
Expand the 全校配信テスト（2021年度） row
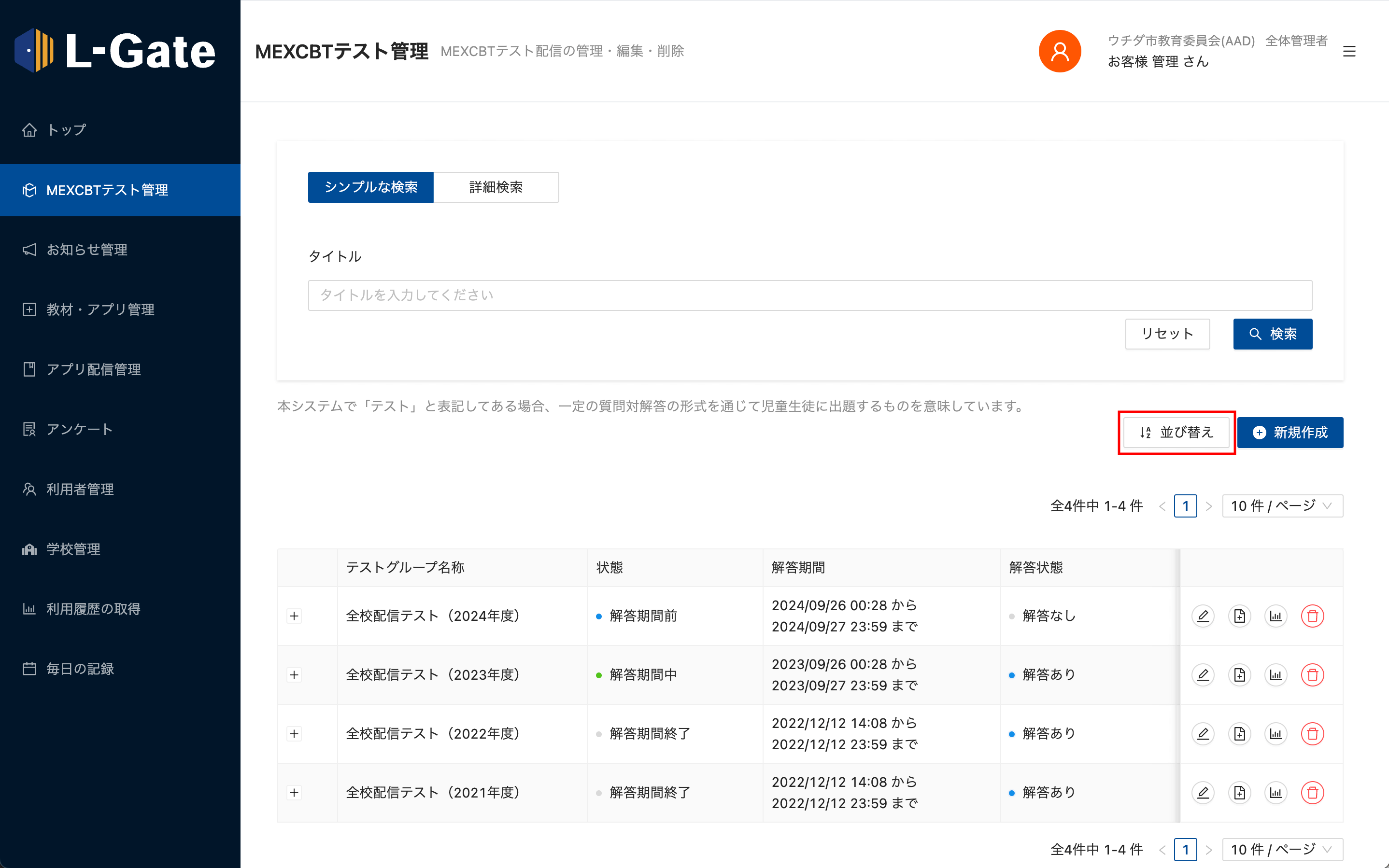click(x=294, y=793)
